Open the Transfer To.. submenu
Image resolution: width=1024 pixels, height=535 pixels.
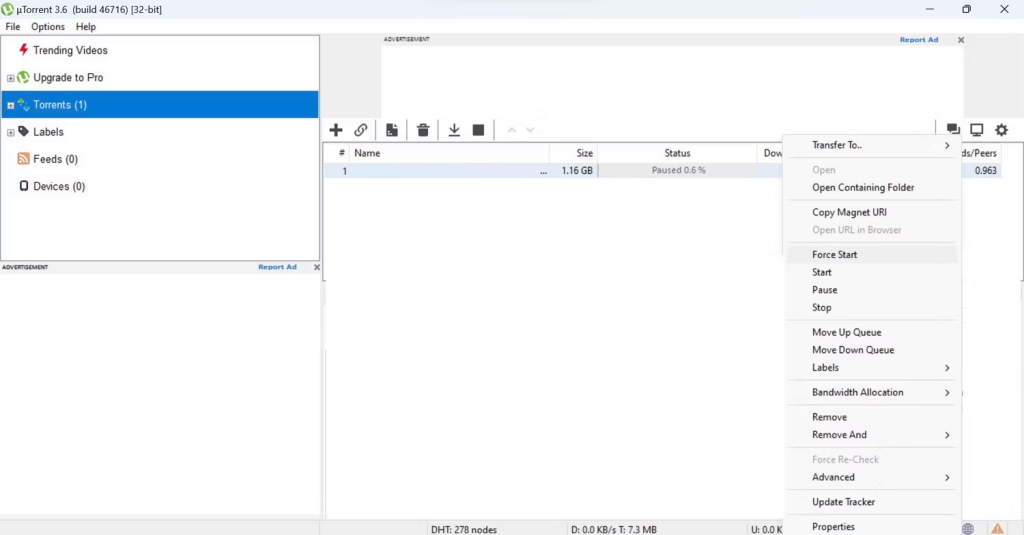(872, 145)
